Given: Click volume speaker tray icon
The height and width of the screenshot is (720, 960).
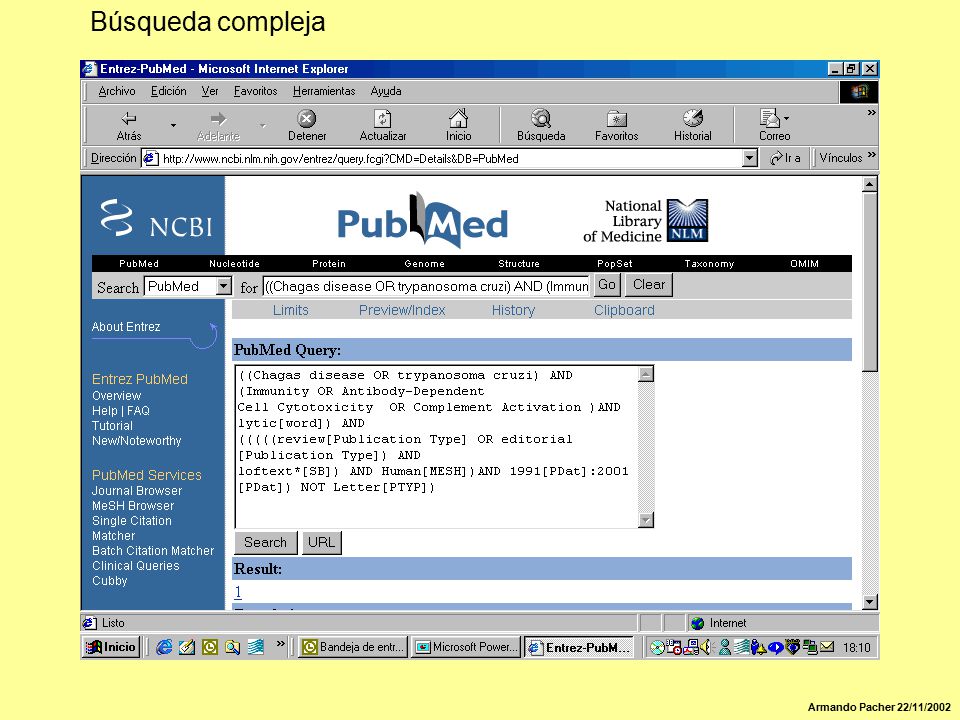Looking at the screenshot, I should [x=706, y=647].
